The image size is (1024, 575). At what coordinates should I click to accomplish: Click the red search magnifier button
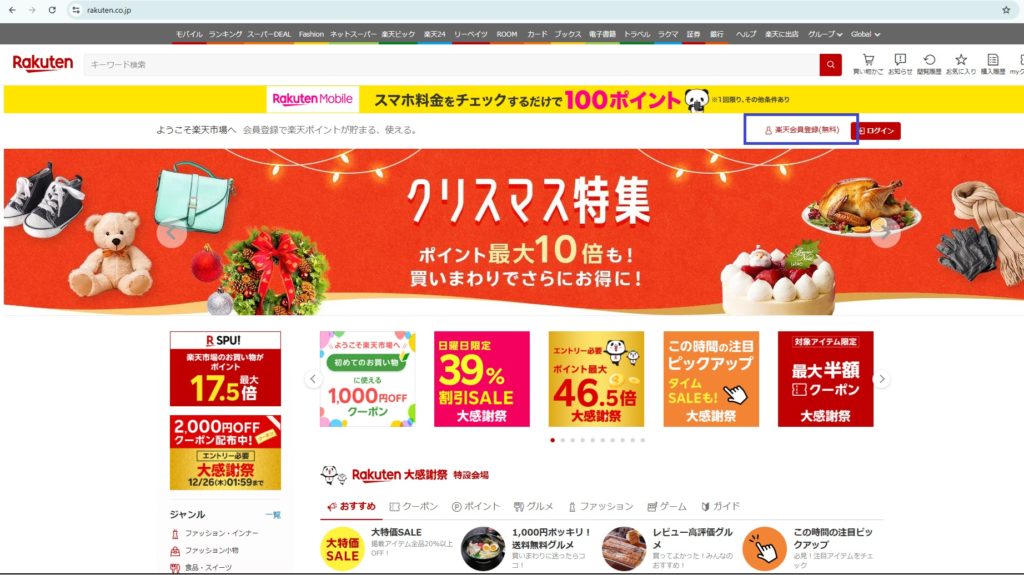click(x=830, y=65)
